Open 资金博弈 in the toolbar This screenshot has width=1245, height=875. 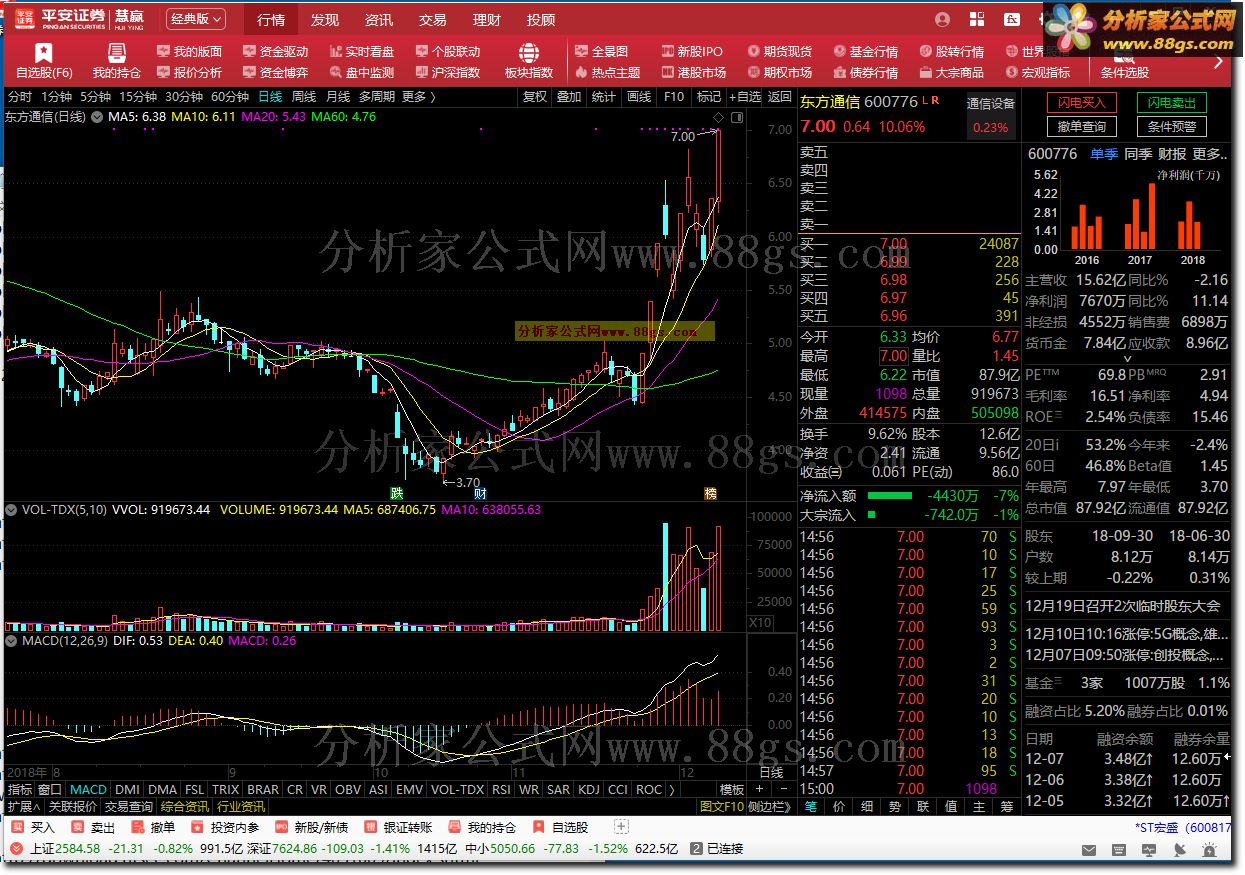[275, 72]
